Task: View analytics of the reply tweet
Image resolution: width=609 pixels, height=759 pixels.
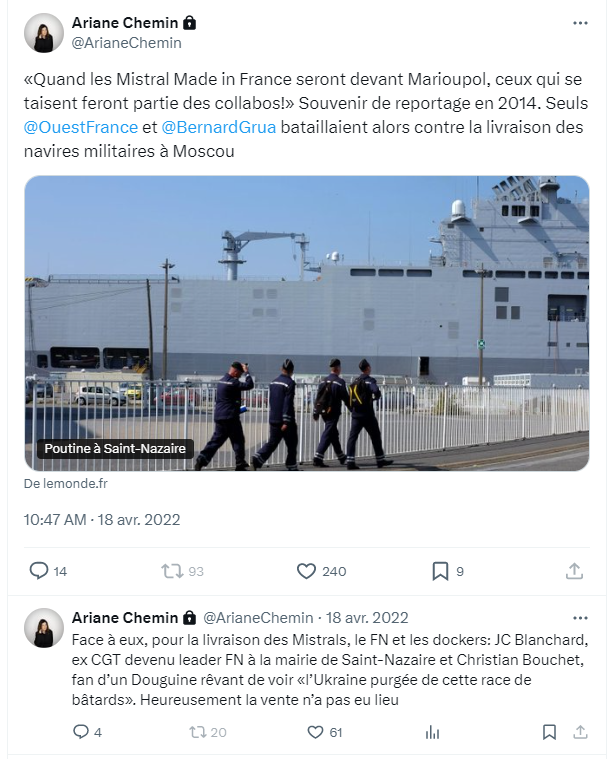Action: (x=432, y=732)
